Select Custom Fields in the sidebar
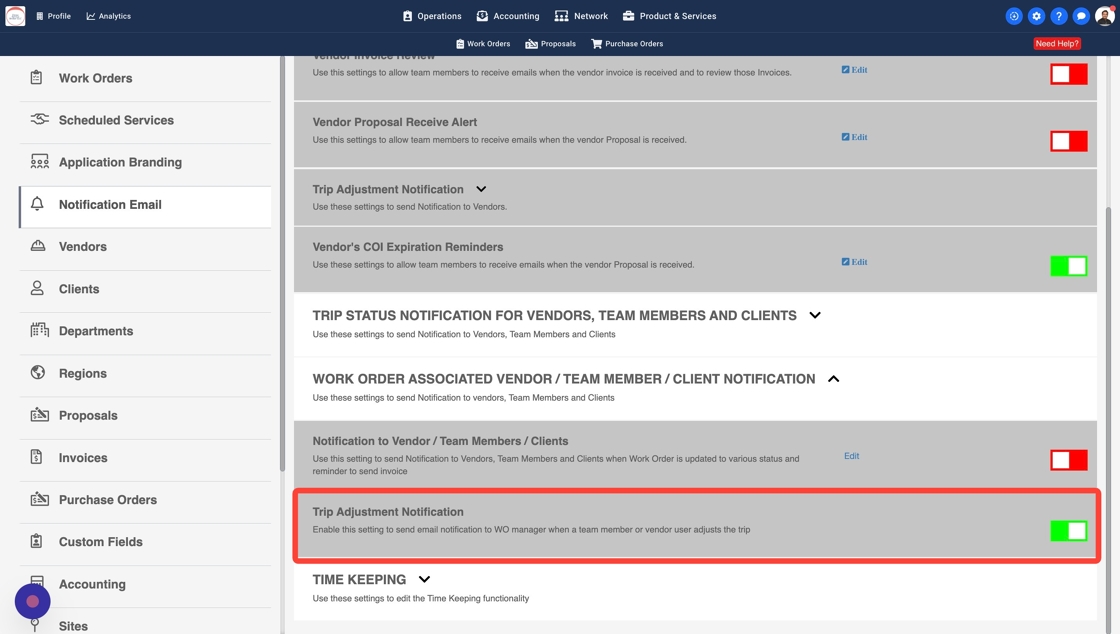 point(146,542)
